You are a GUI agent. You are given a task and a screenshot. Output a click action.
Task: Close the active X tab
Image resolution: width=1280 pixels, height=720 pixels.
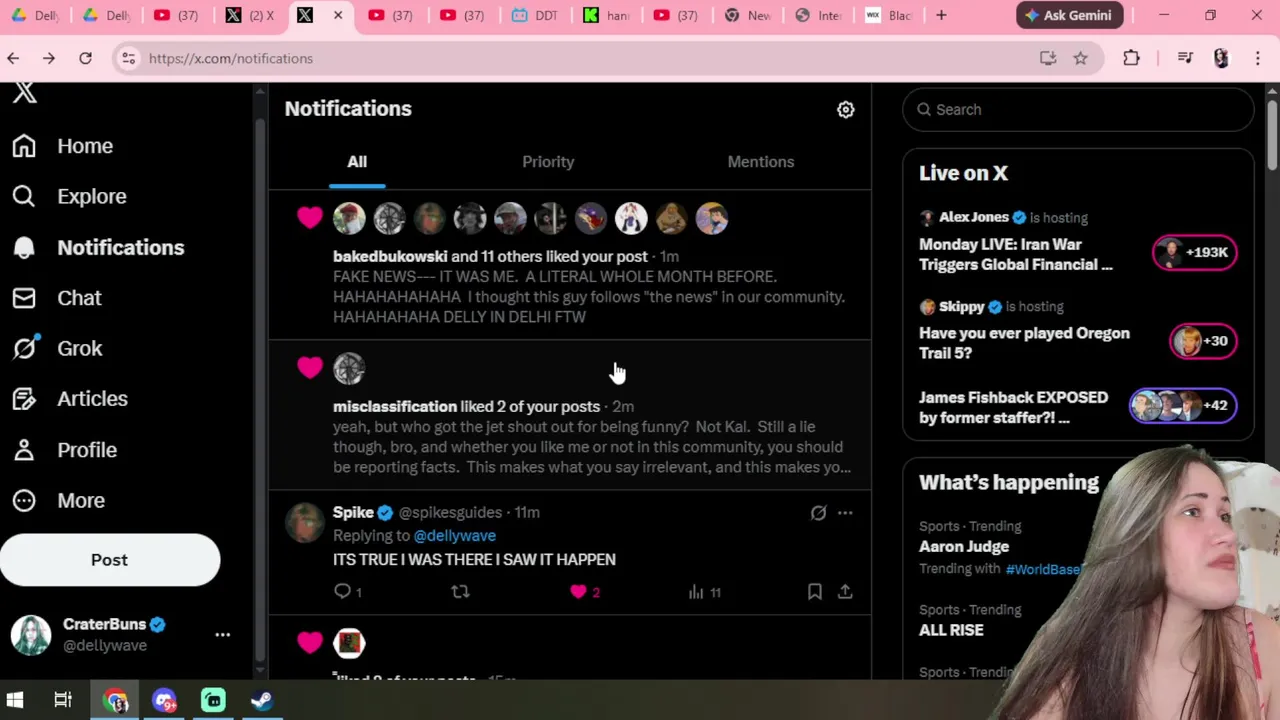point(338,15)
